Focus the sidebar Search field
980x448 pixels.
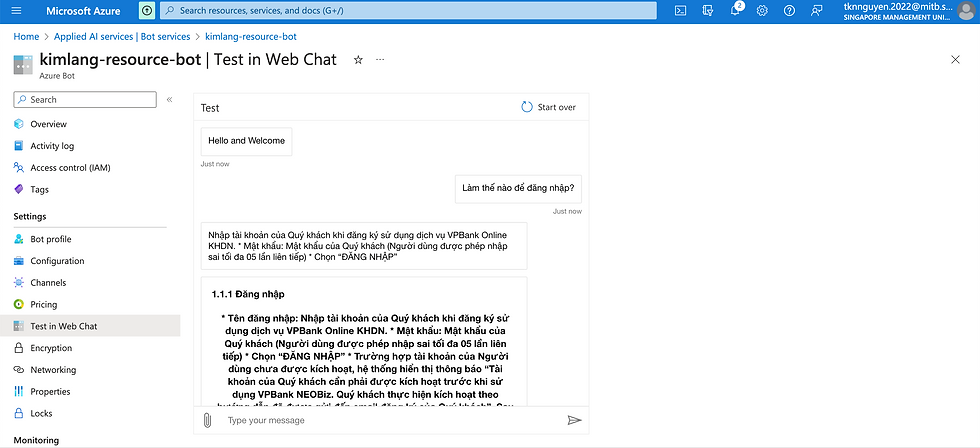click(85, 99)
